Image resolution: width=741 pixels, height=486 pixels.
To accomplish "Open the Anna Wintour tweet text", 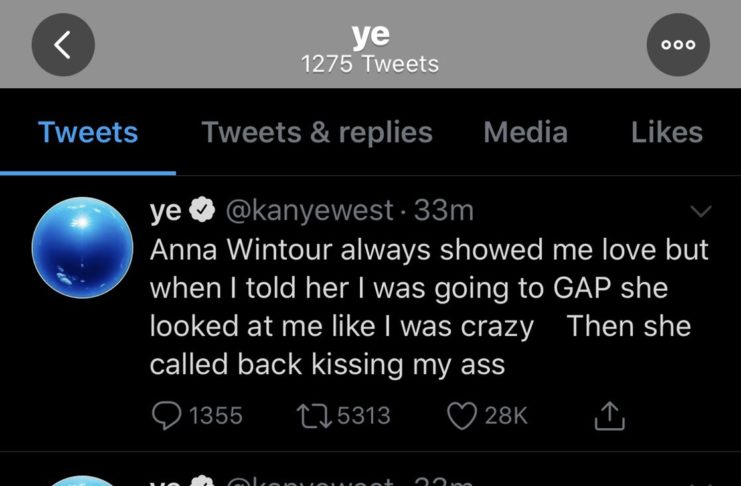I will pos(428,307).
